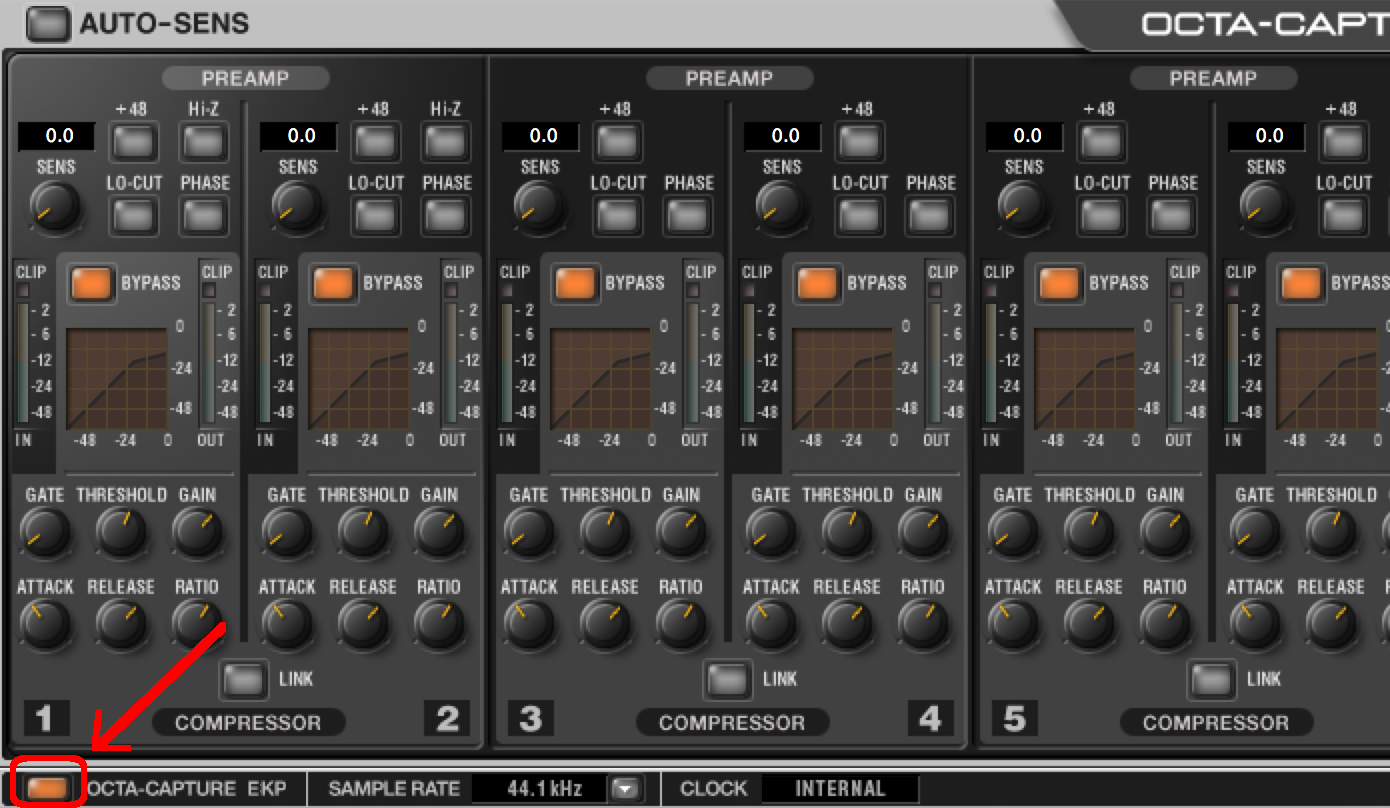
Task: Click the SENS knob on channel 5
Action: tap(1023, 206)
